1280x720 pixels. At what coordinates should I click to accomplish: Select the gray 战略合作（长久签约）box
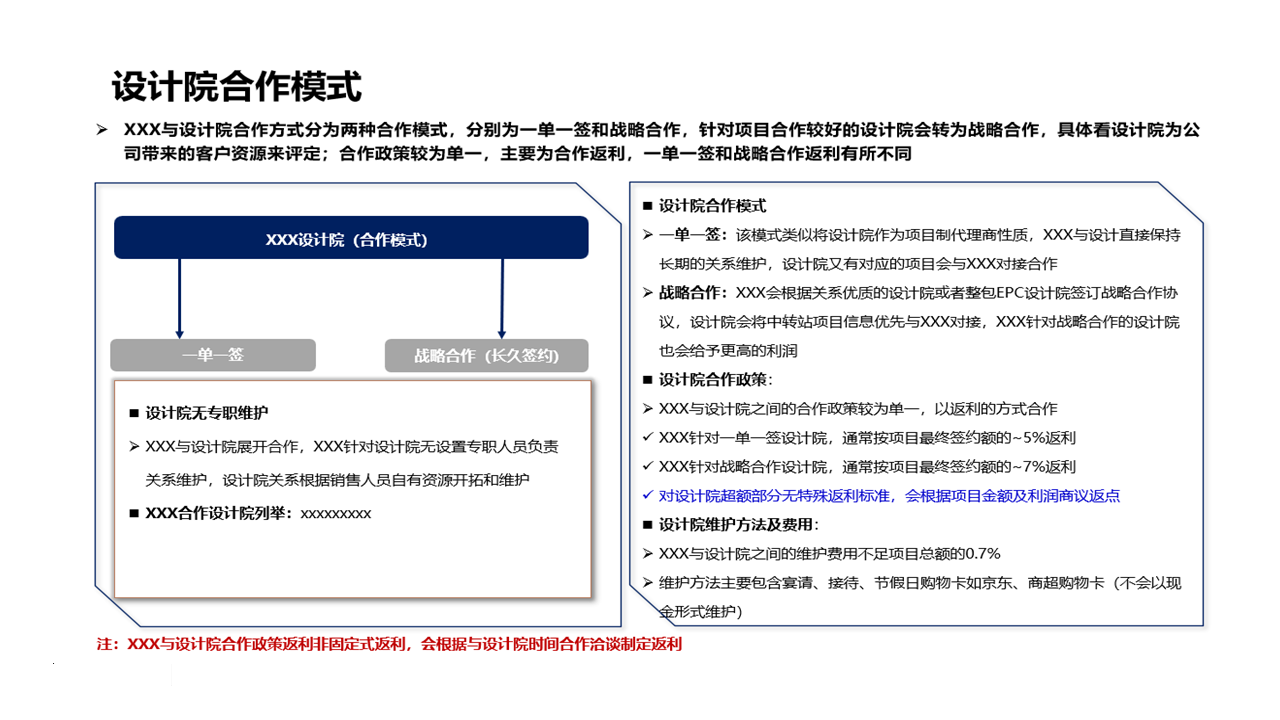click(x=486, y=356)
